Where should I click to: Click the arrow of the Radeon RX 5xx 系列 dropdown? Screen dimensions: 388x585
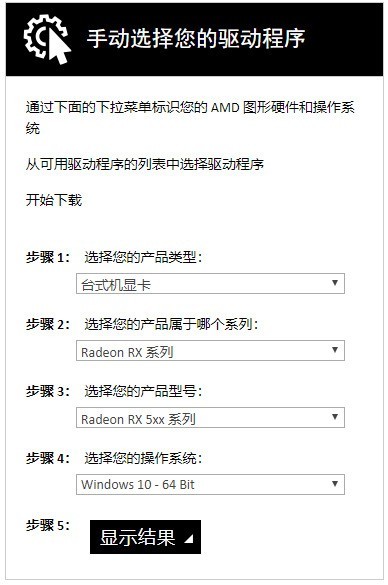[335, 417]
